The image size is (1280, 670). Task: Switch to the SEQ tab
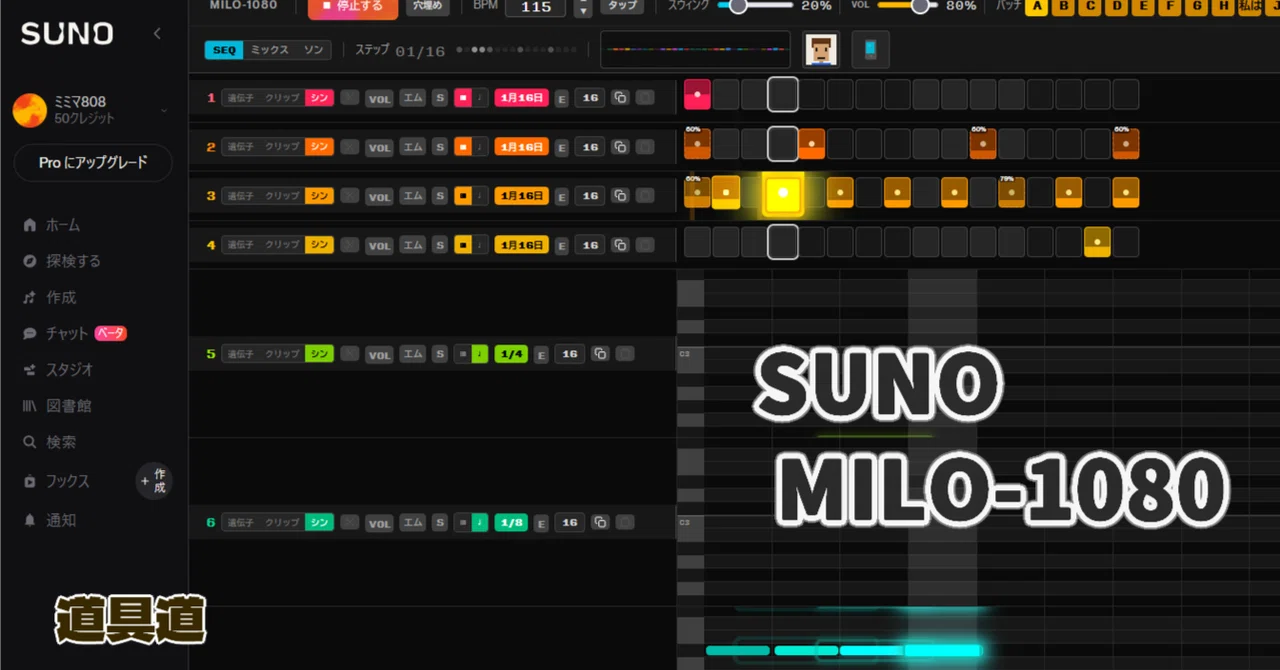coord(224,50)
